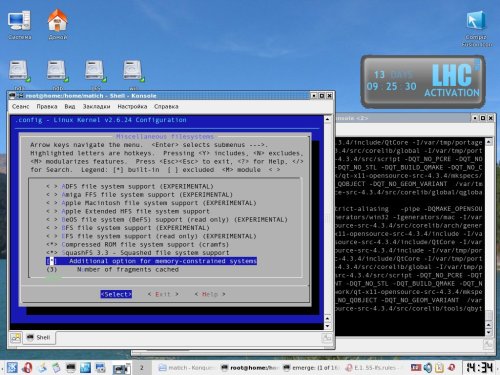Toggle Compressed ROM file system support (cramfs)
The width and height of the screenshot is (500, 375).
[x=137, y=245]
